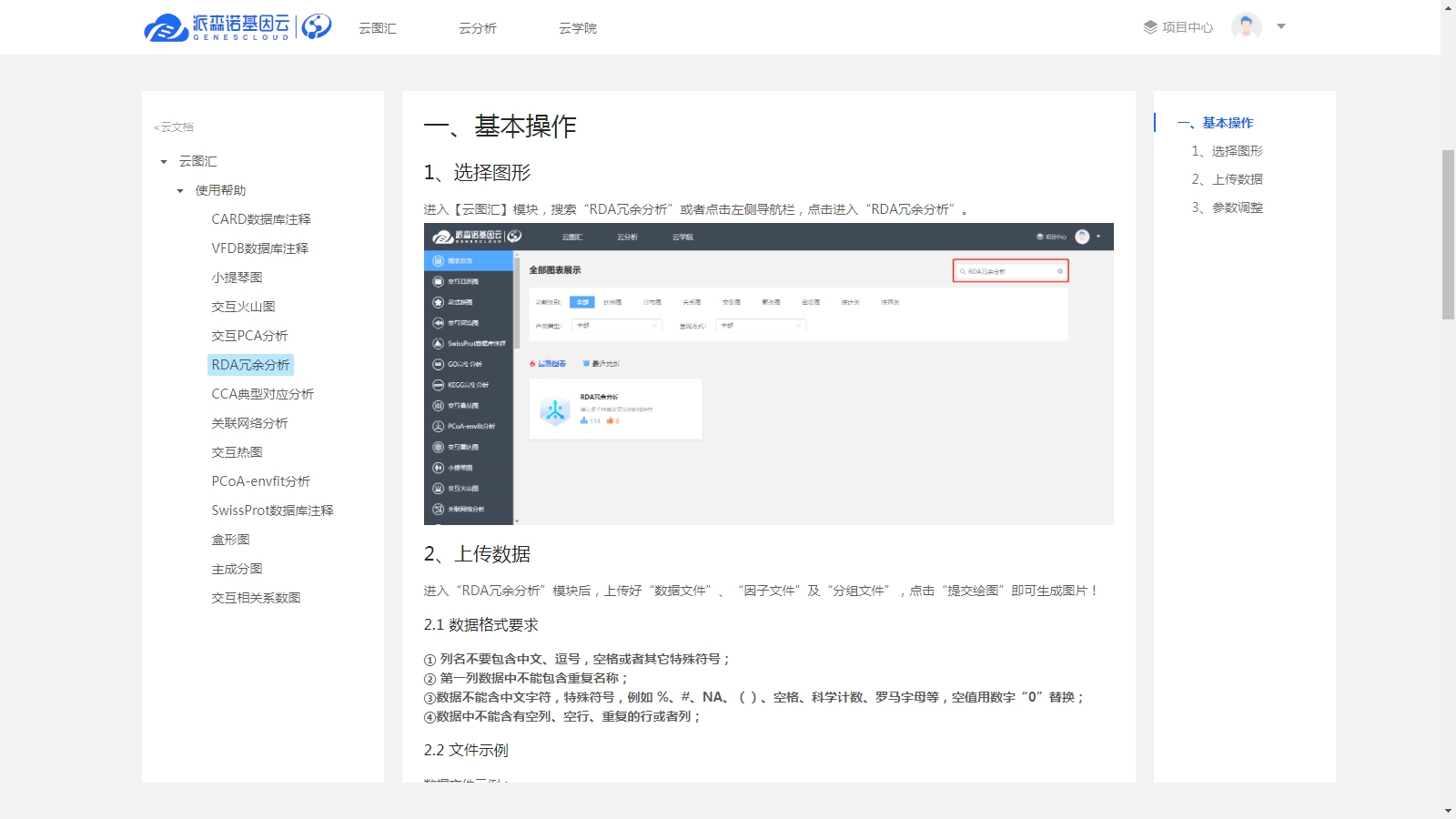Open 交互PCA分析 help page

pos(249,336)
